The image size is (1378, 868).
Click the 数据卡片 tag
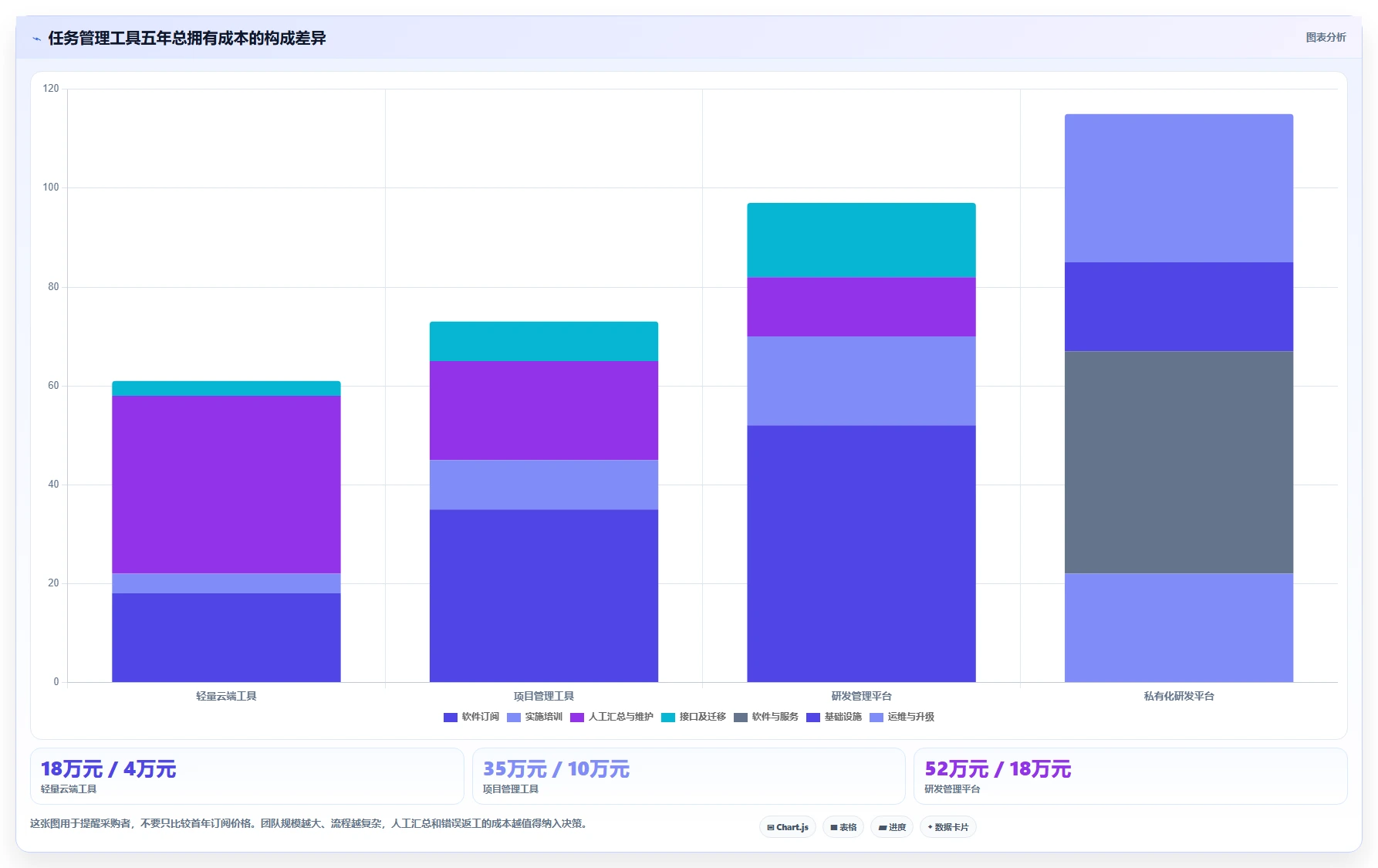click(x=948, y=827)
